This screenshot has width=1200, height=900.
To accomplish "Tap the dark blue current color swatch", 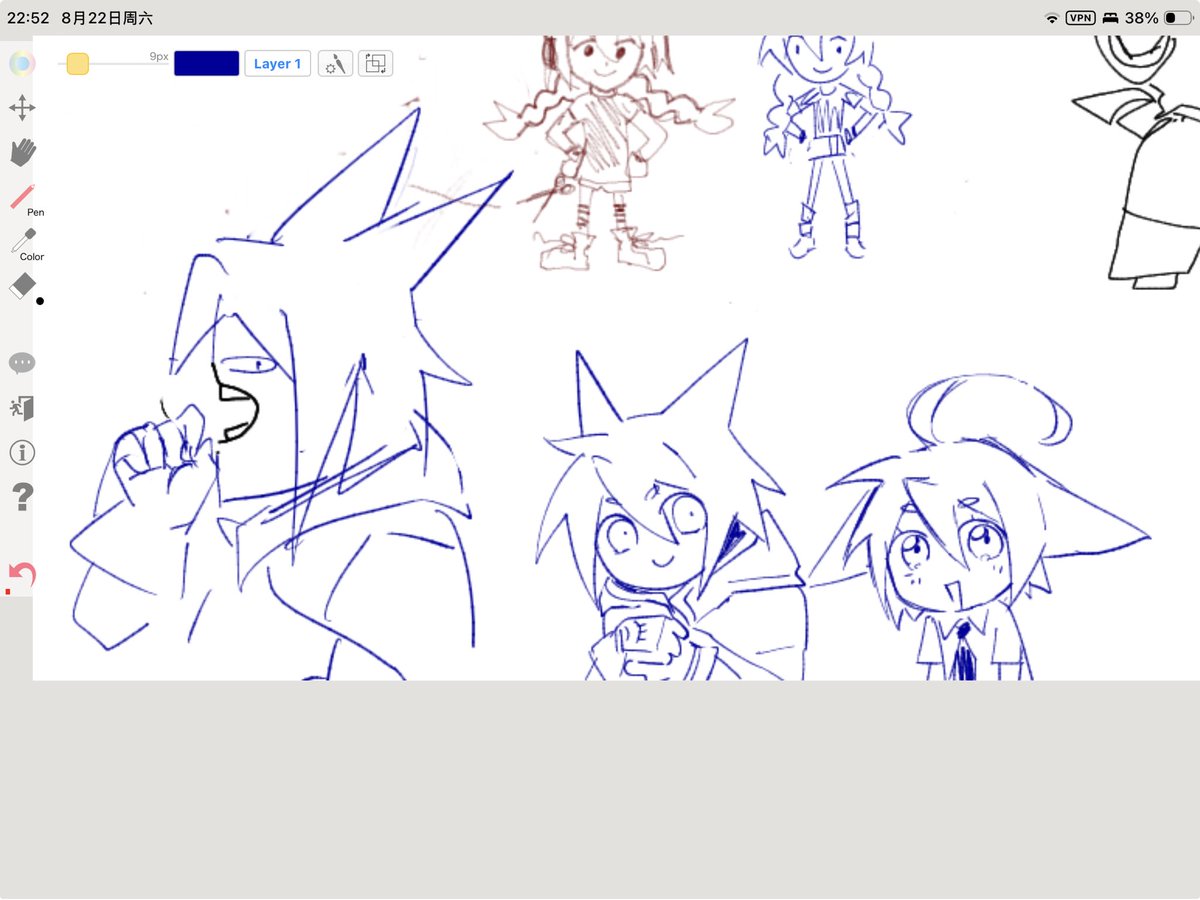I will click(207, 64).
